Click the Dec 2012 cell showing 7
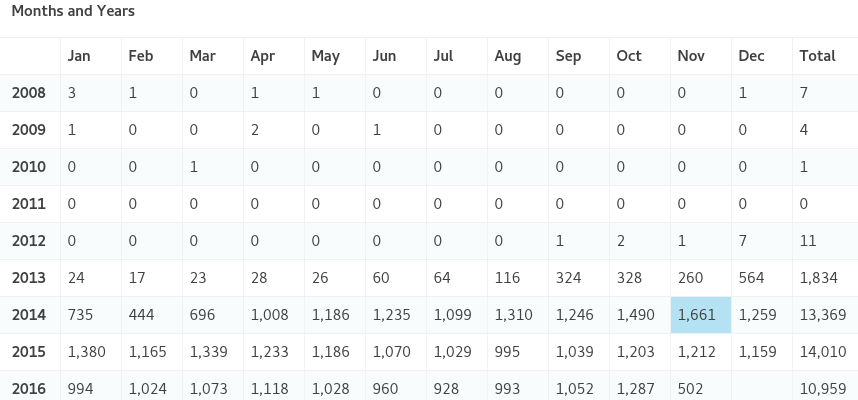 tap(742, 241)
